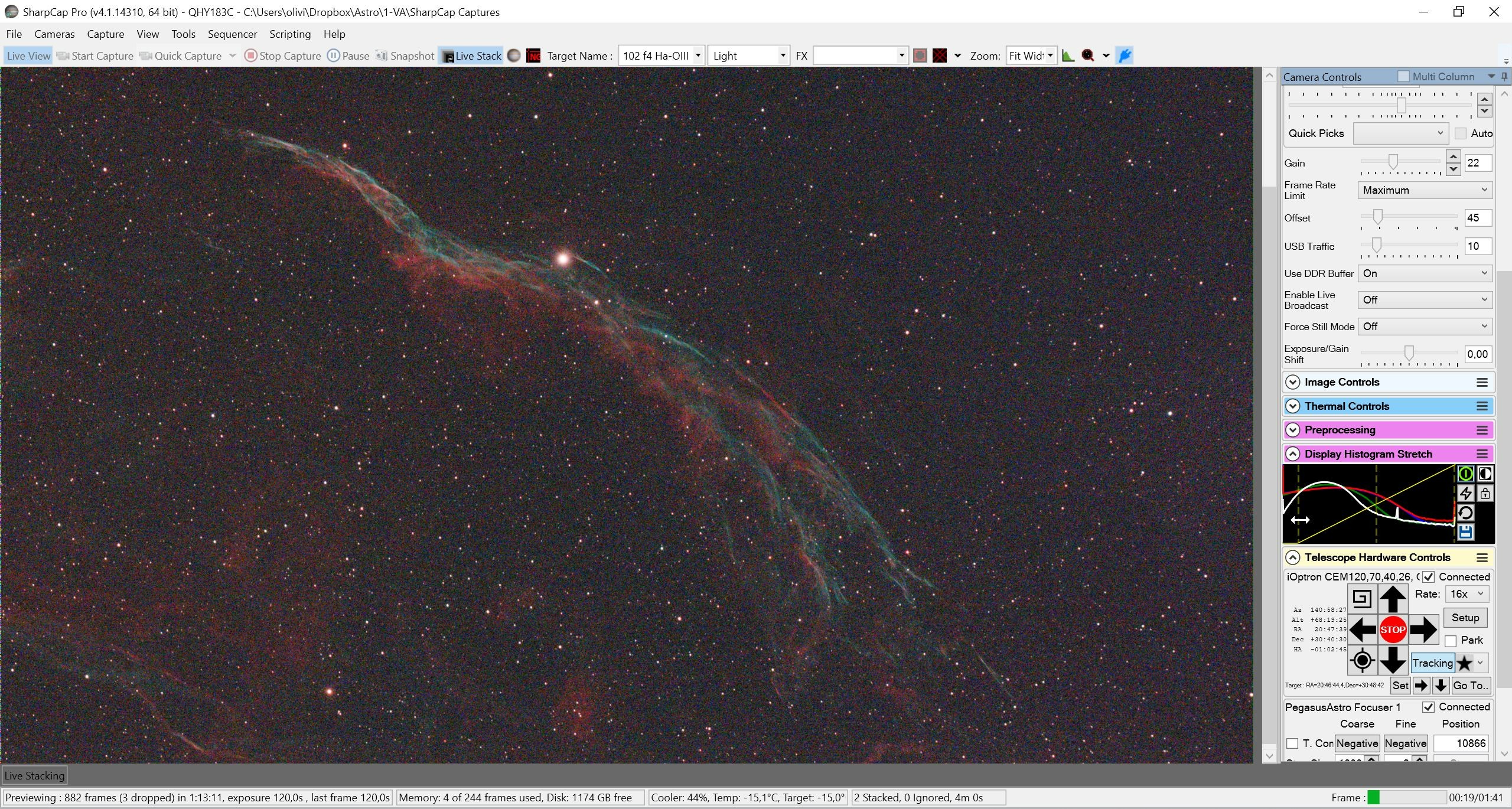1512x809 pixels.
Task: Click the spiral search icon in mount controls
Action: coord(1362,599)
